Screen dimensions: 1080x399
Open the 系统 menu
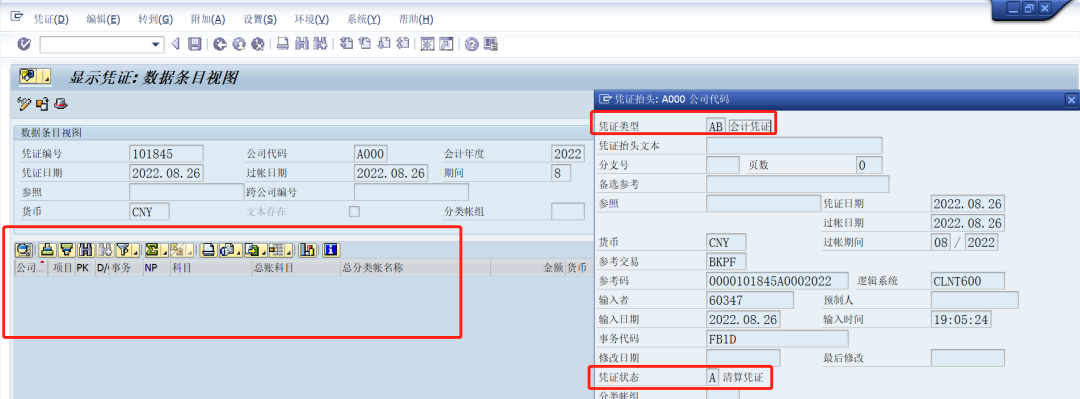coord(364,19)
